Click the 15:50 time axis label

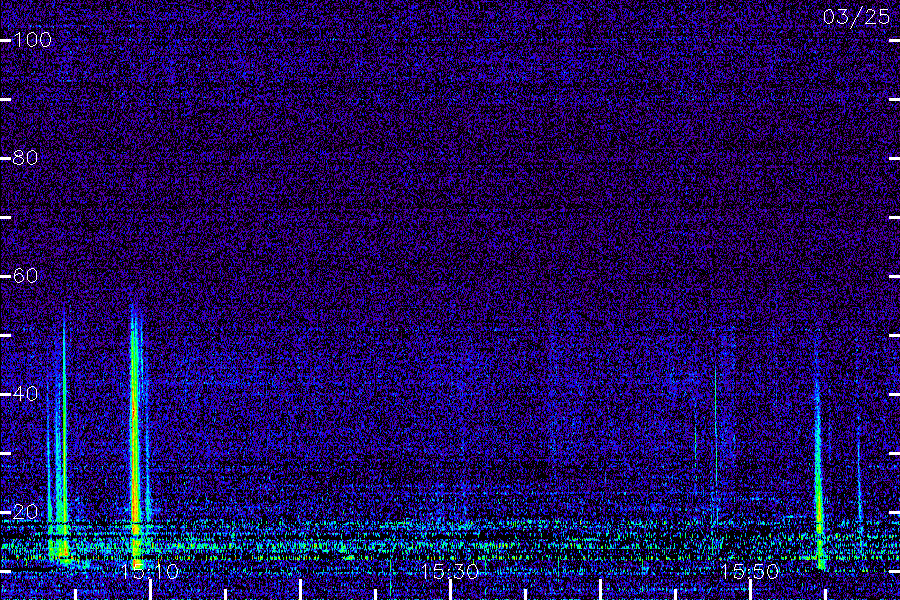pos(750,571)
